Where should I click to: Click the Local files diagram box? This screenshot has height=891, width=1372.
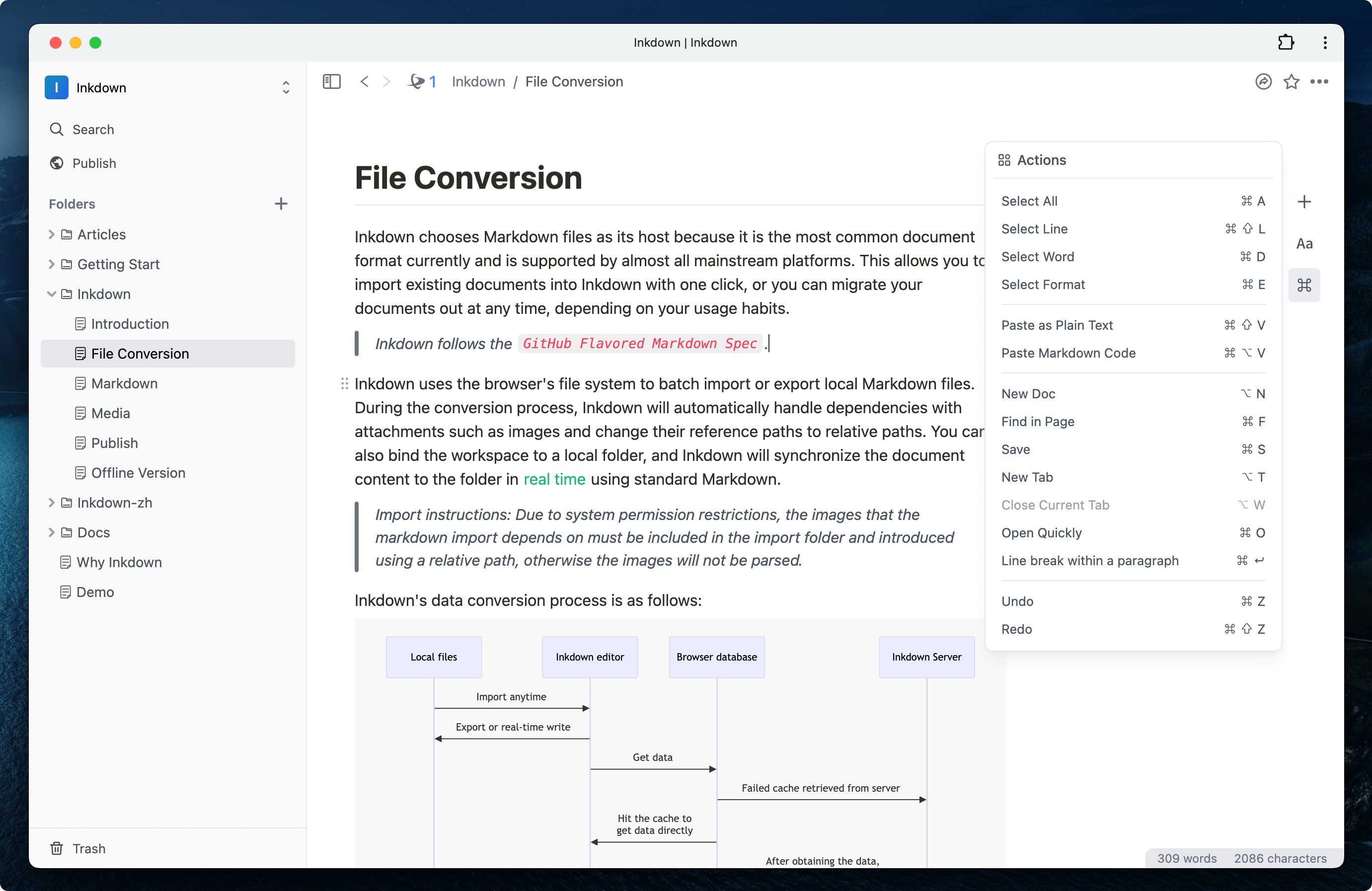click(434, 657)
